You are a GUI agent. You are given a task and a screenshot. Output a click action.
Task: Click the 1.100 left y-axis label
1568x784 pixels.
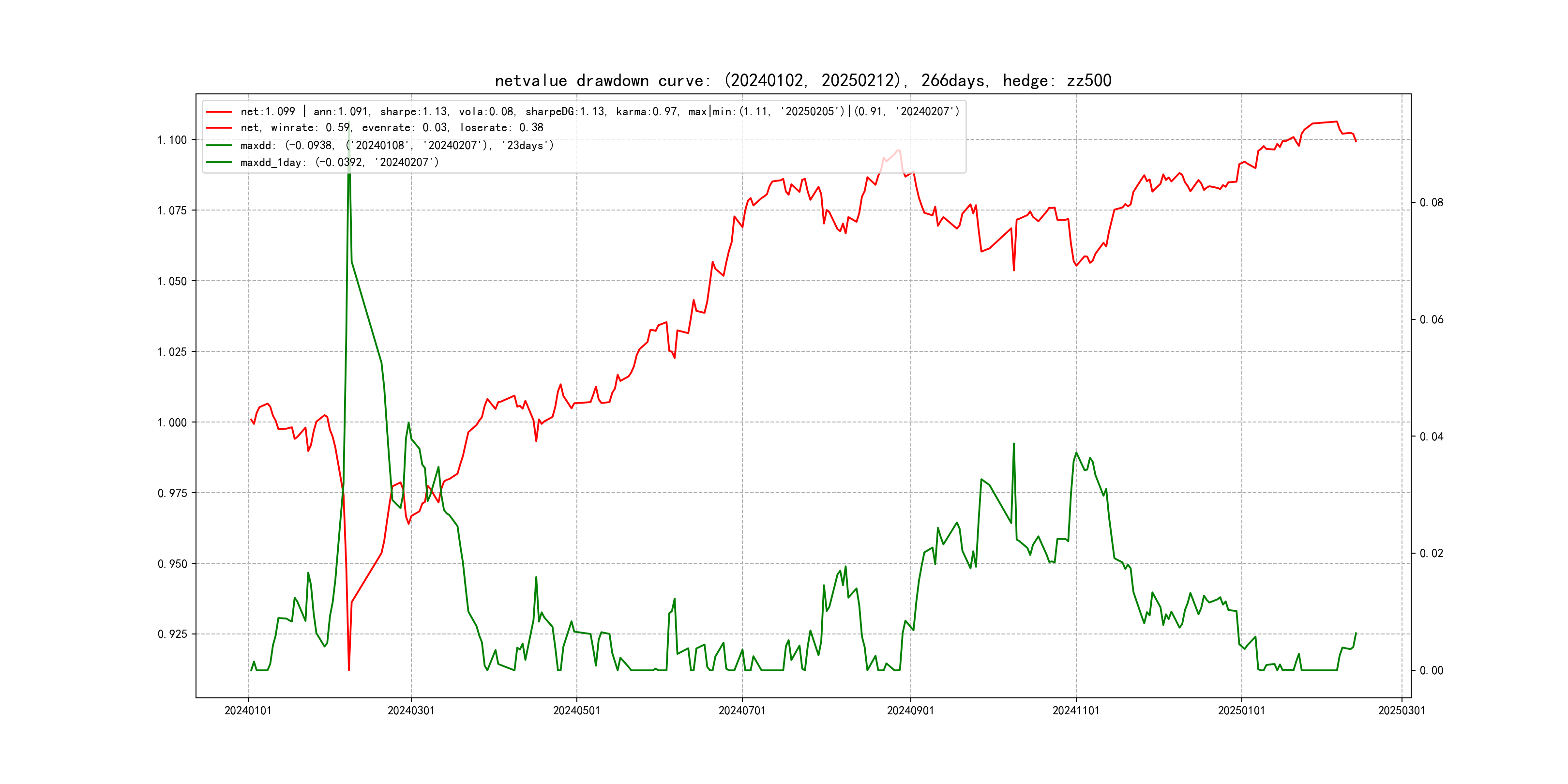(172, 140)
